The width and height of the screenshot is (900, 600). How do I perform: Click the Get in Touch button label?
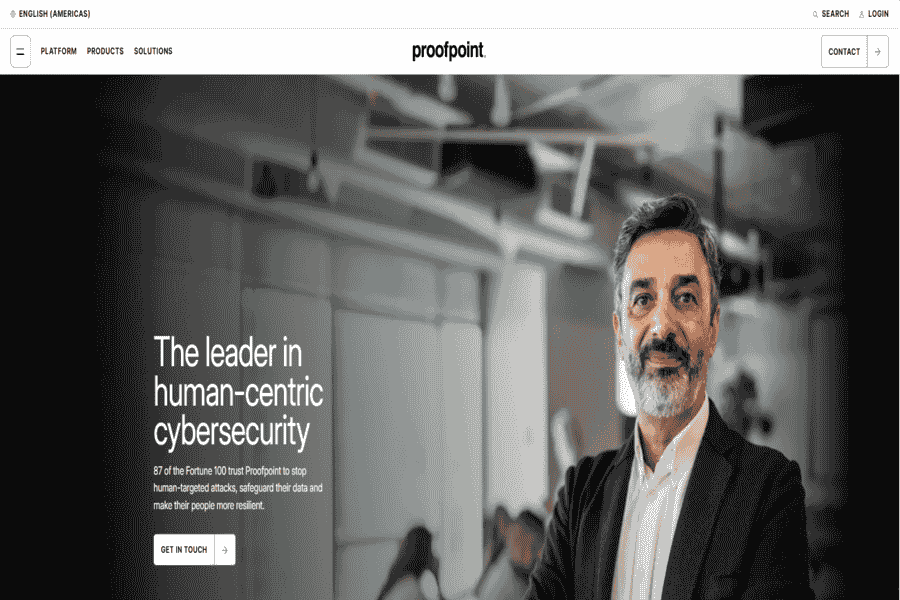point(184,549)
